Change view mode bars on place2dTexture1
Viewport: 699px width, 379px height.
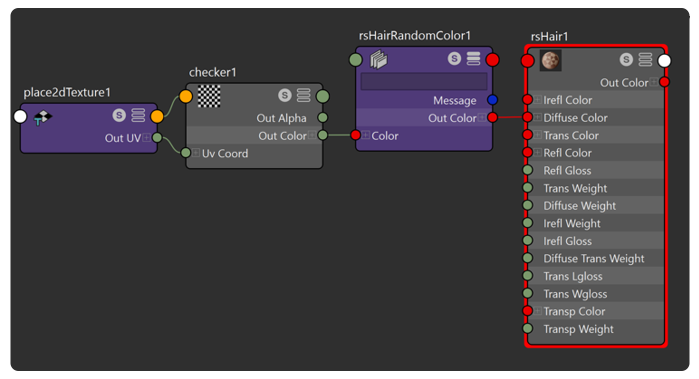138,115
